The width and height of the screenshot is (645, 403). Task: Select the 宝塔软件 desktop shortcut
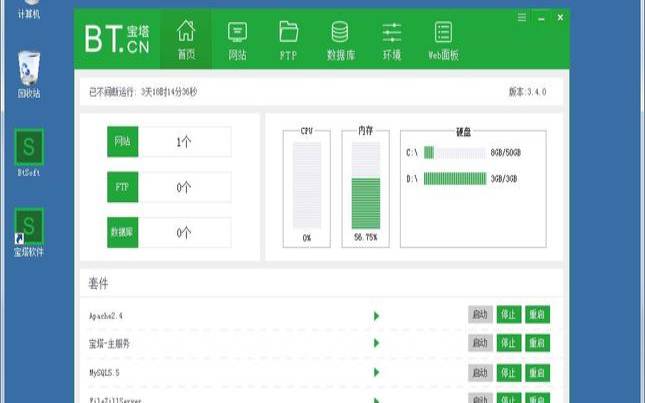click(29, 233)
